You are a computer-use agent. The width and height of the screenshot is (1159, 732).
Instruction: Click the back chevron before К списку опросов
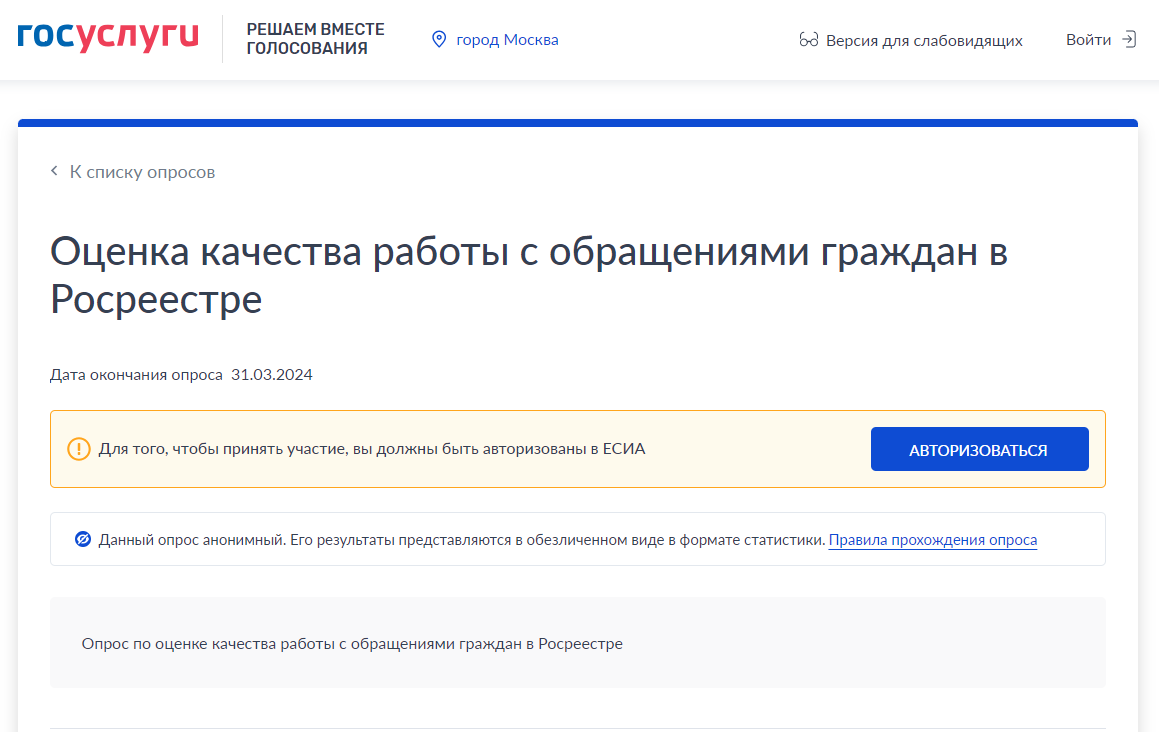[55, 172]
